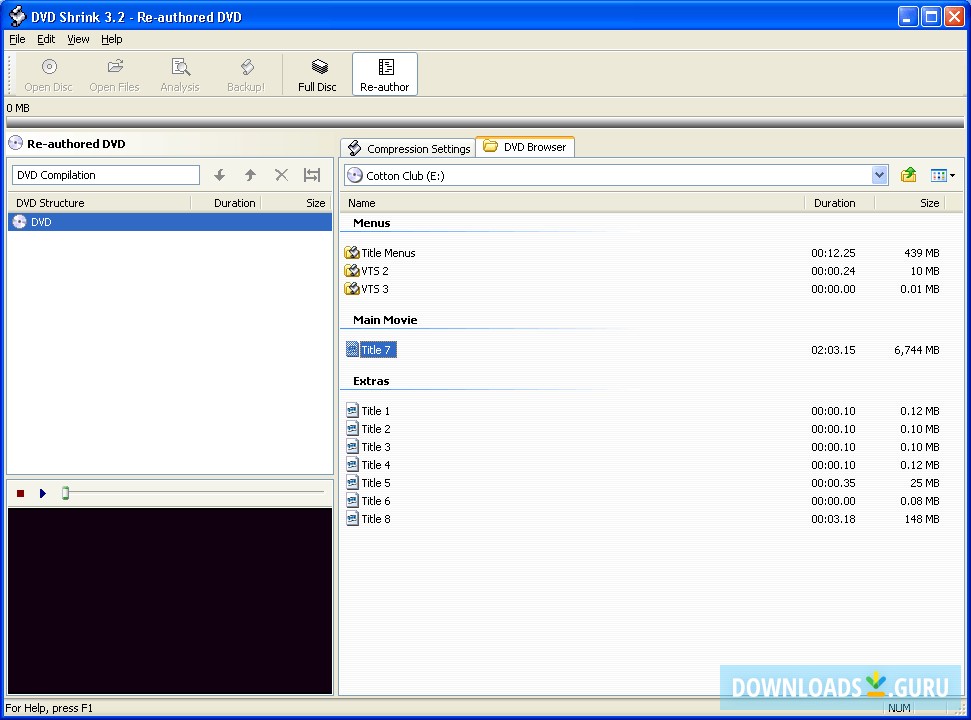Screen dimensions: 971x720
Task: Click the DVD Compilation name field
Action: click(x=106, y=175)
